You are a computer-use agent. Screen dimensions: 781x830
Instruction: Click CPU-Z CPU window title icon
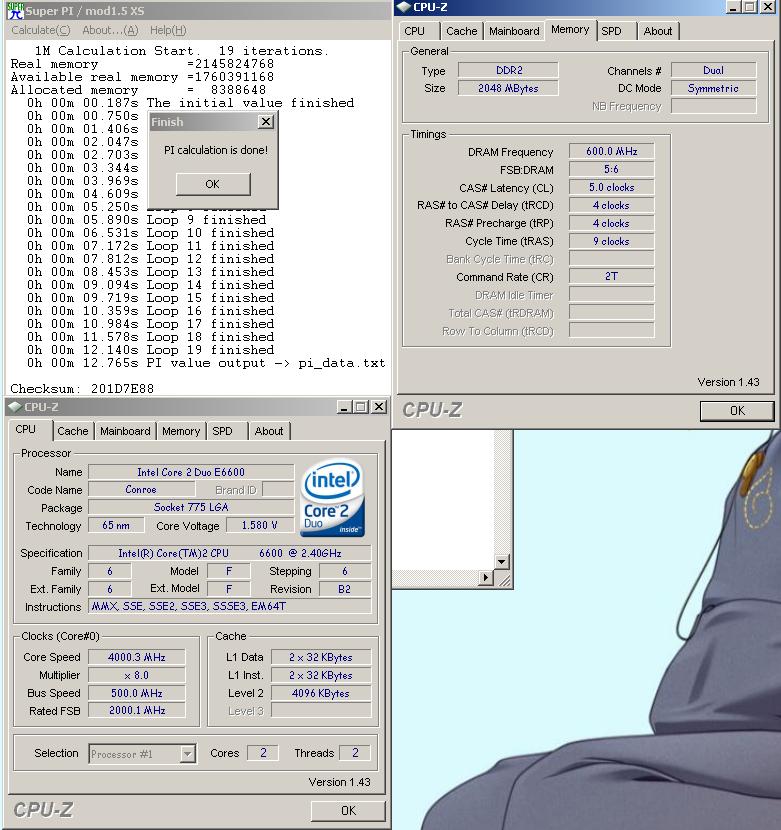pos(15,407)
